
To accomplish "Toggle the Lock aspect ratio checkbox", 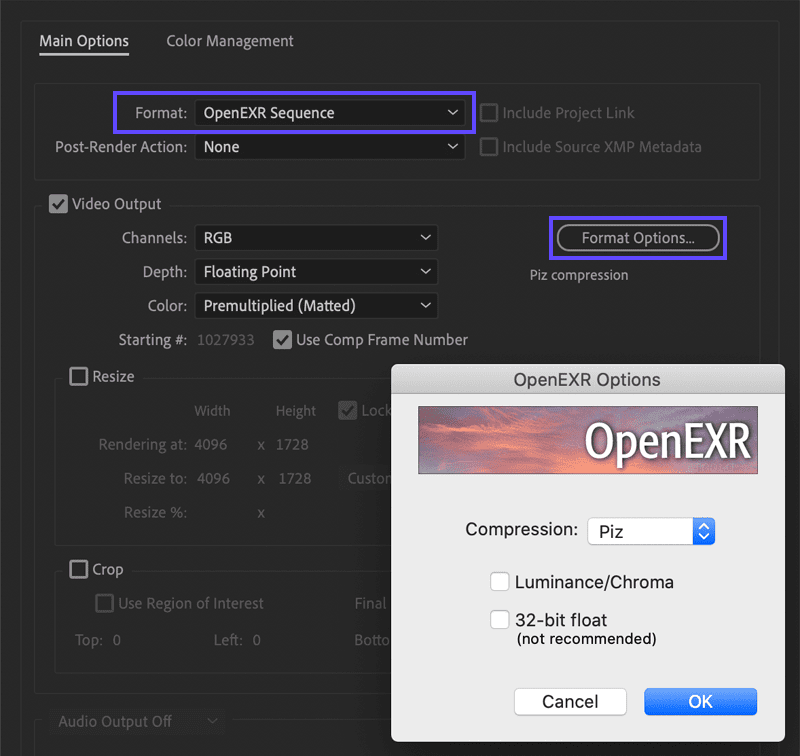I will click(x=348, y=410).
